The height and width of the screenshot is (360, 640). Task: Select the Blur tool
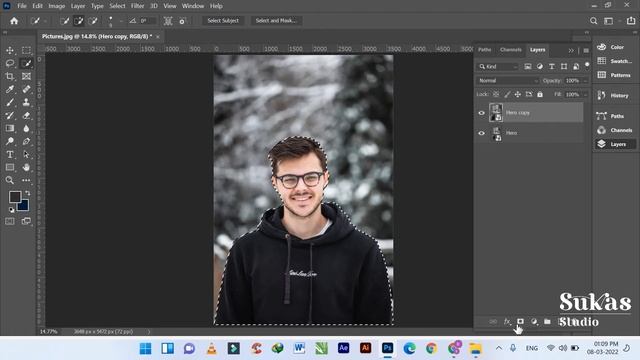click(x=26, y=128)
